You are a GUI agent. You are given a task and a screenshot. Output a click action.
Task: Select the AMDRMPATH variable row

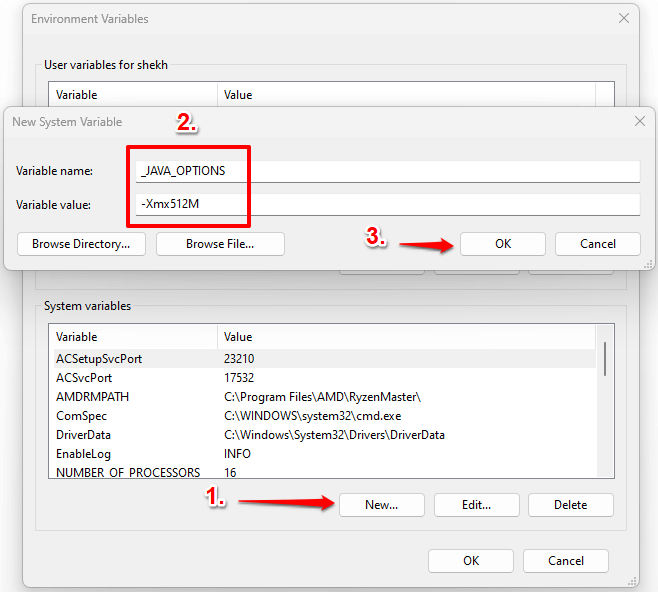click(325, 396)
